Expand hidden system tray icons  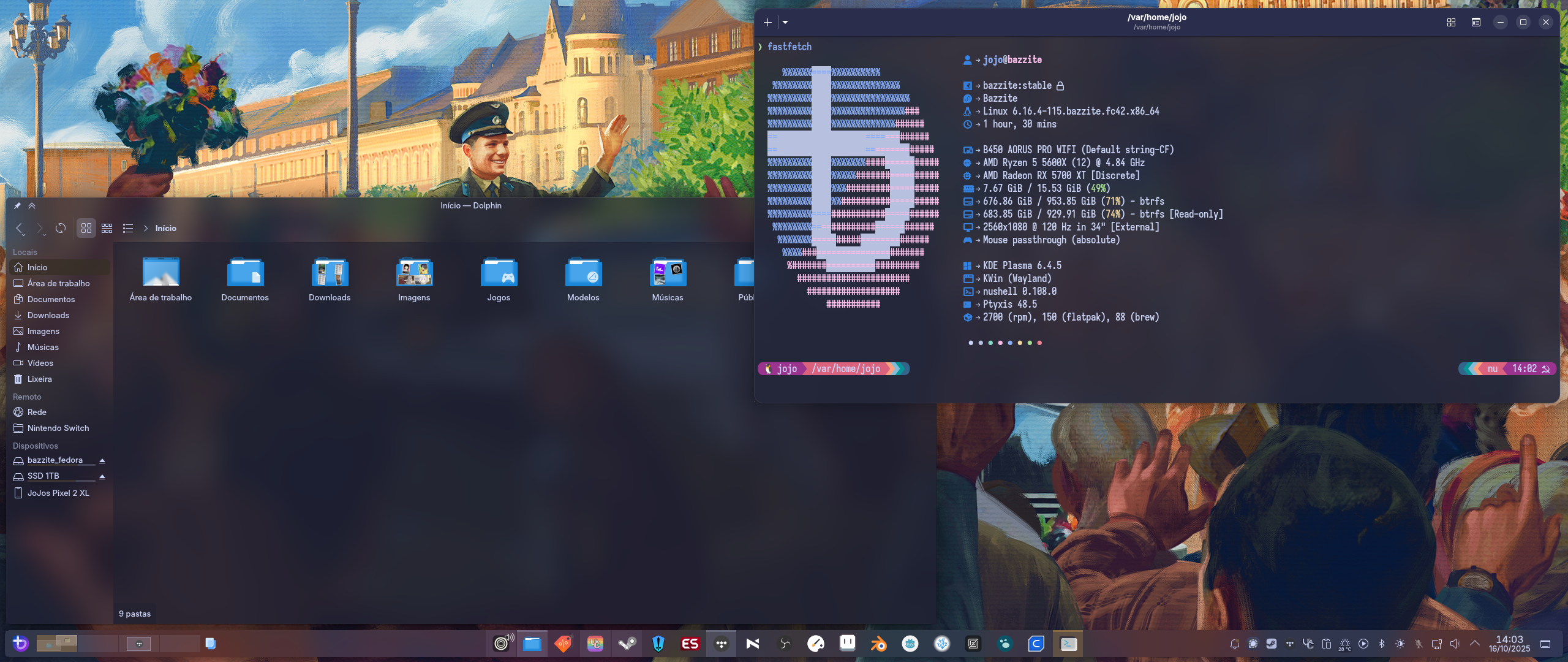[x=1475, y=644]
